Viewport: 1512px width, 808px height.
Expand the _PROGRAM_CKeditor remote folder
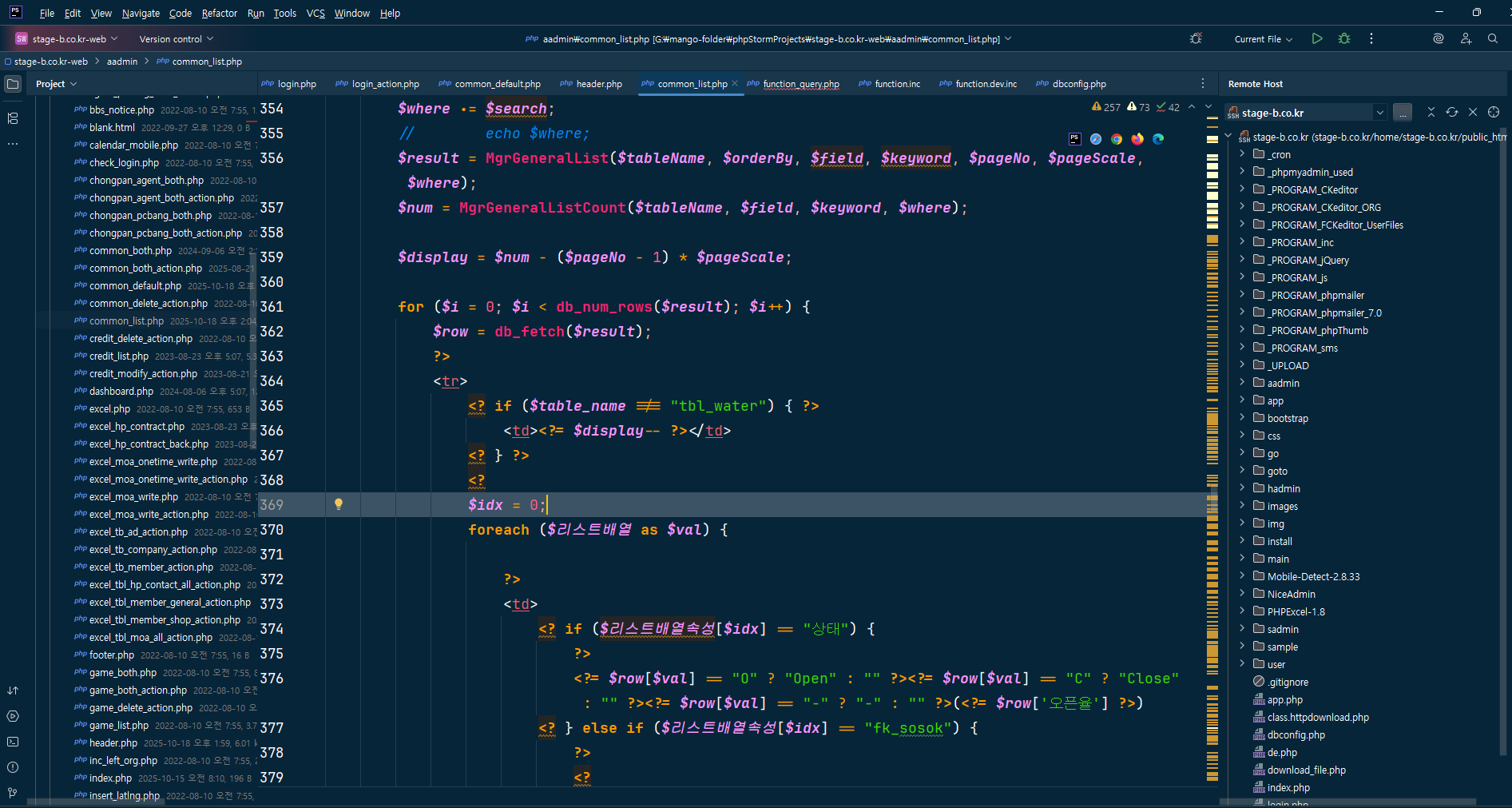[1242, 189]
